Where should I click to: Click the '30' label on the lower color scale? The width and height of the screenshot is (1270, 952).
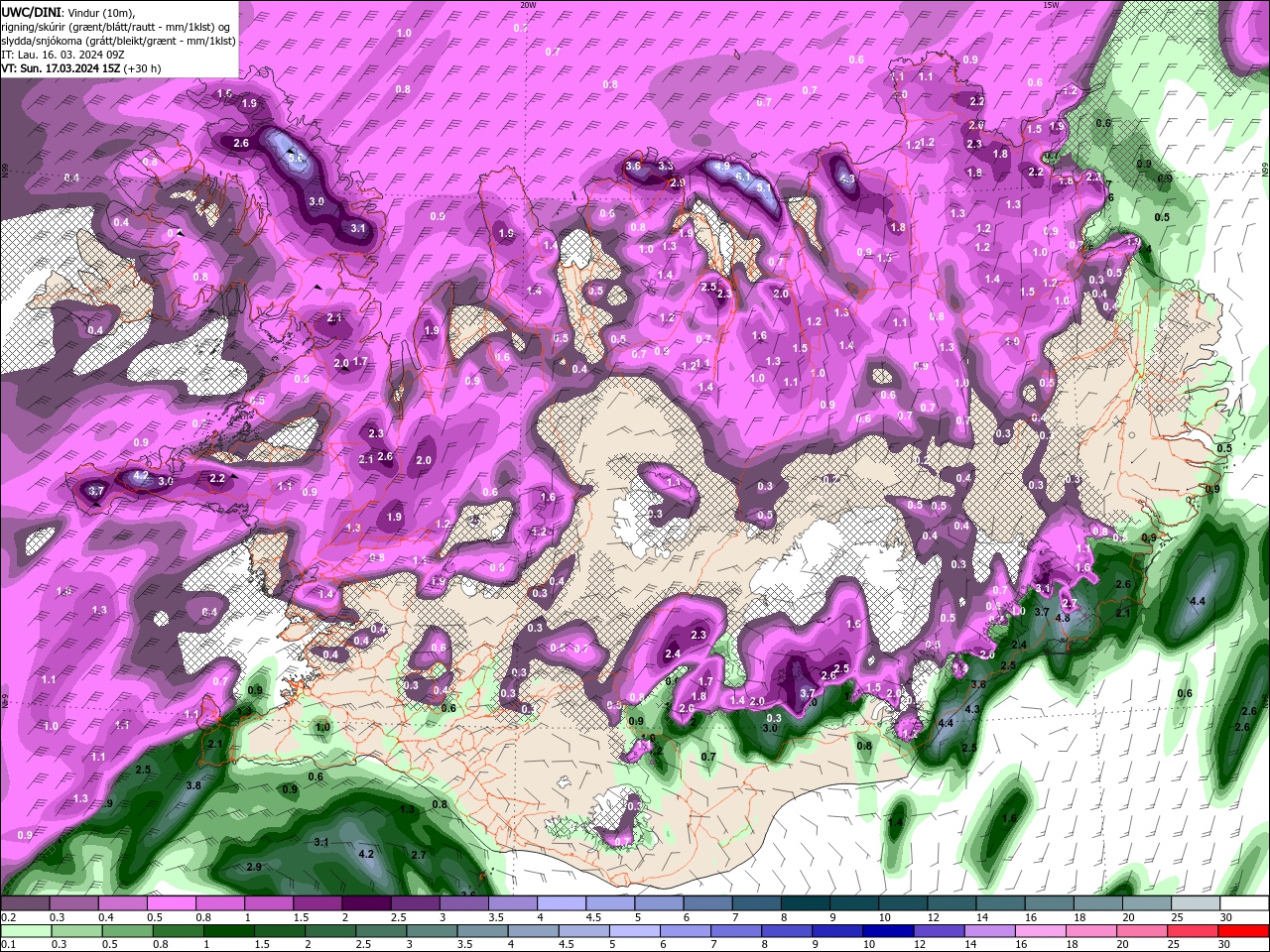(x=1226, y=945)
